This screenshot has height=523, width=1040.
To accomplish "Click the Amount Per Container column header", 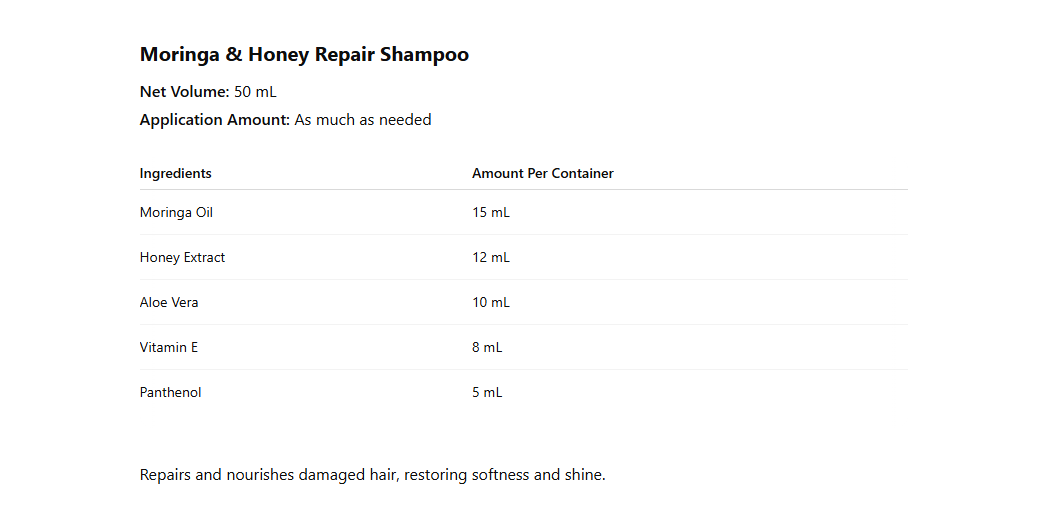I will tap(543, 173).
